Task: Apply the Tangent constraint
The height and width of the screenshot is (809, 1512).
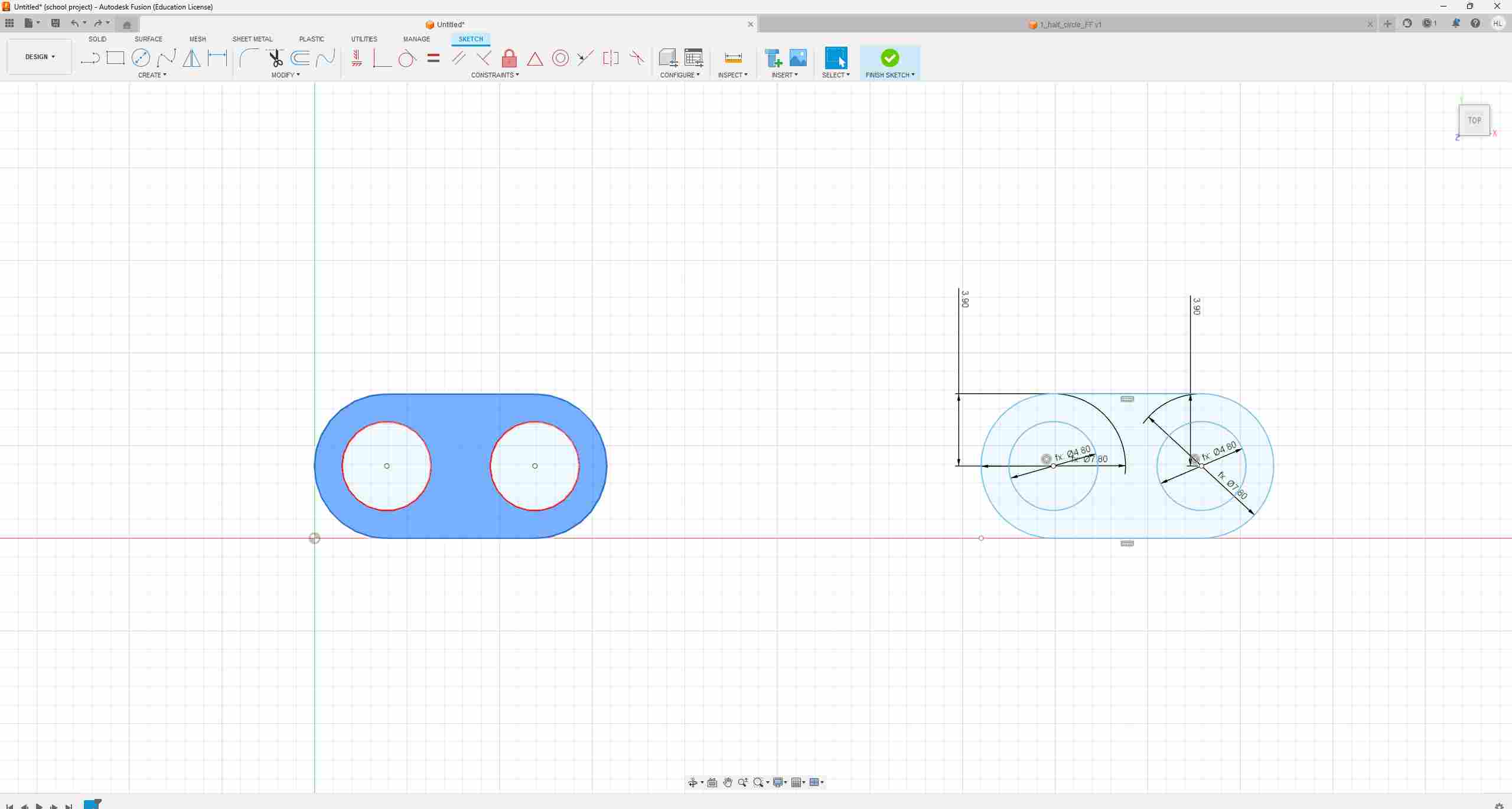Action: (408, 58)
